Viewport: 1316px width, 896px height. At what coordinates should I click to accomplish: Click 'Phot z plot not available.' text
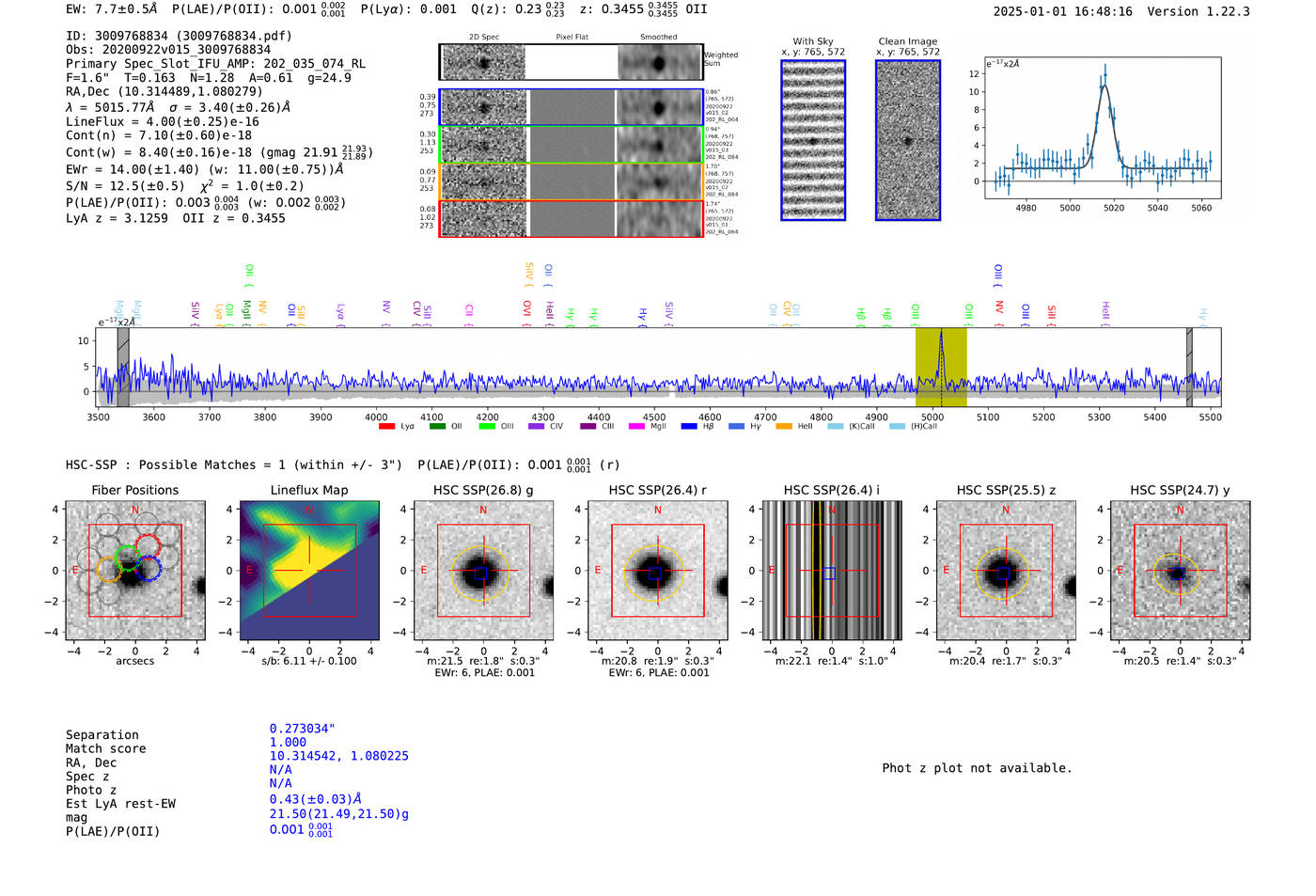click(x=977, y=768)
